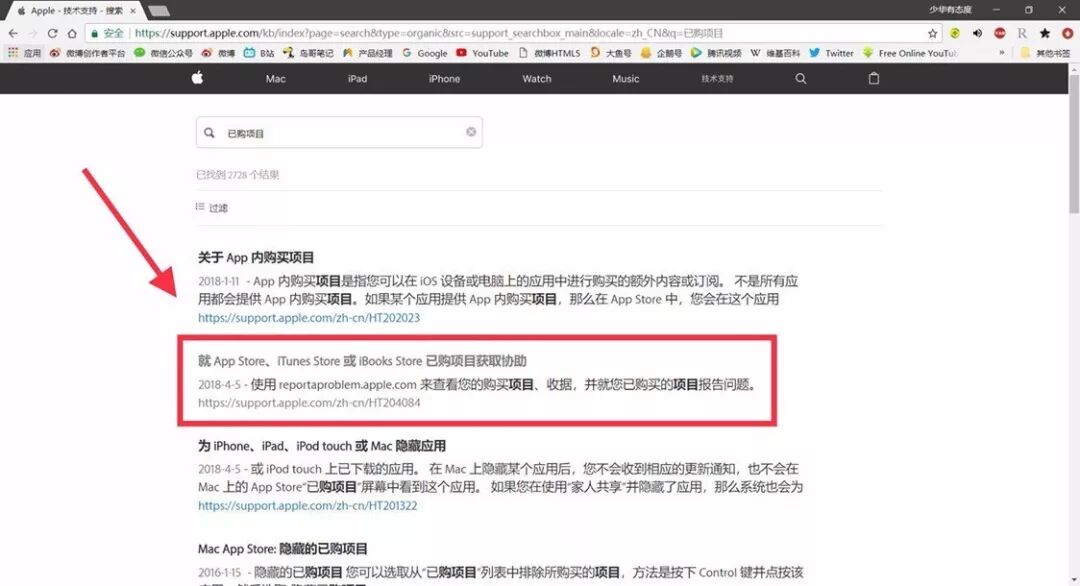Close the Apple 技术支持 tab
The width and height of the screenshot is (1080, 586).
click(133, 11)
